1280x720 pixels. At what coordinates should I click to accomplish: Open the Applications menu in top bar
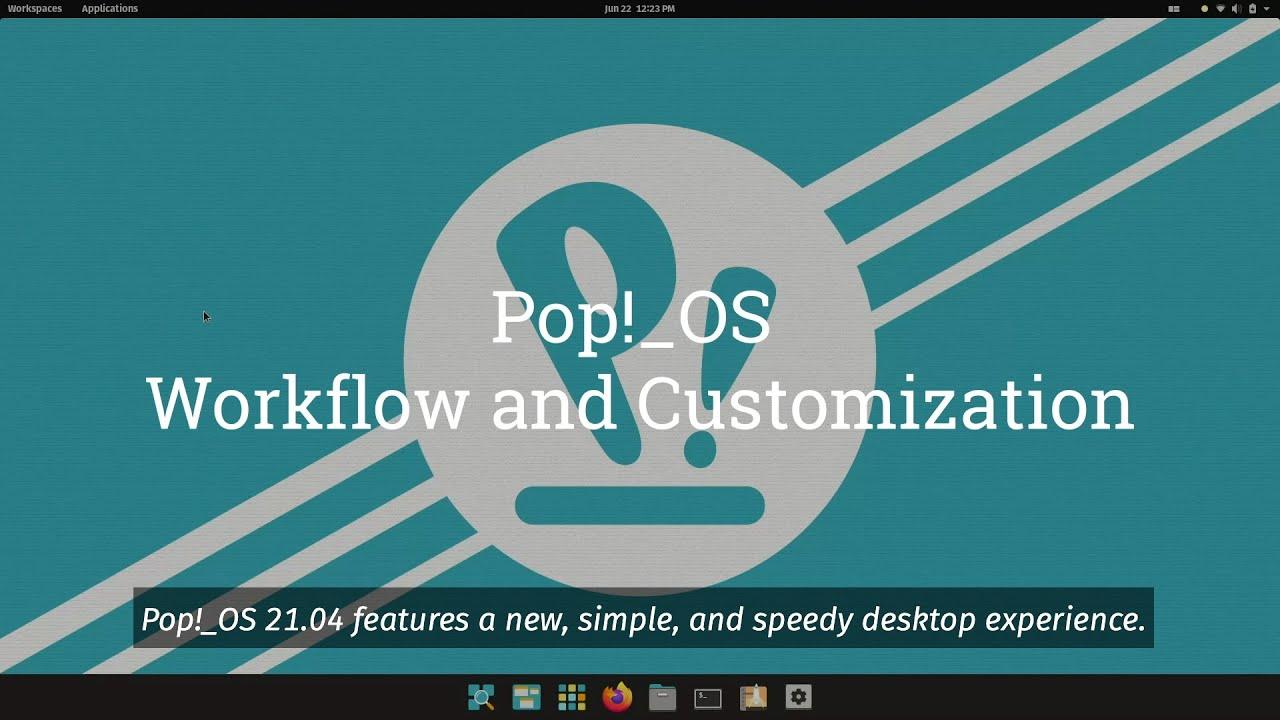coord(110,9)
